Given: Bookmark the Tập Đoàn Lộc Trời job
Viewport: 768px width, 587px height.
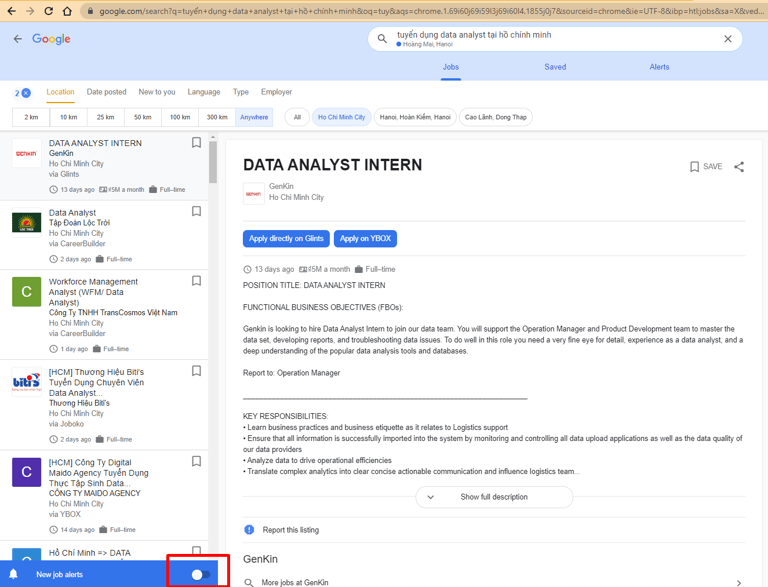Looking at the screenshot, I should [196, 211].
